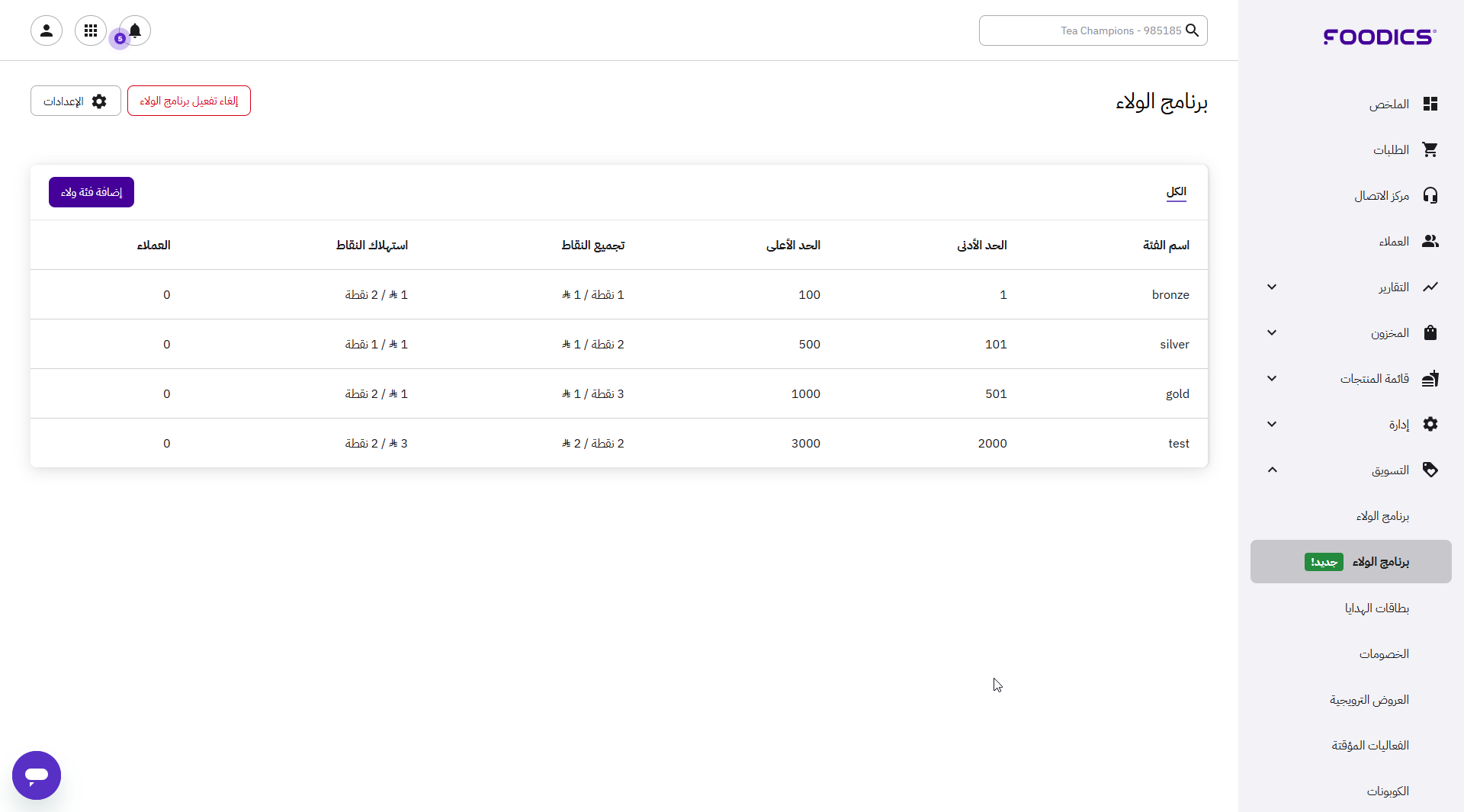Click the Foodics logo
Viewport: 1464px width, 812px height.
point(1379,37)
